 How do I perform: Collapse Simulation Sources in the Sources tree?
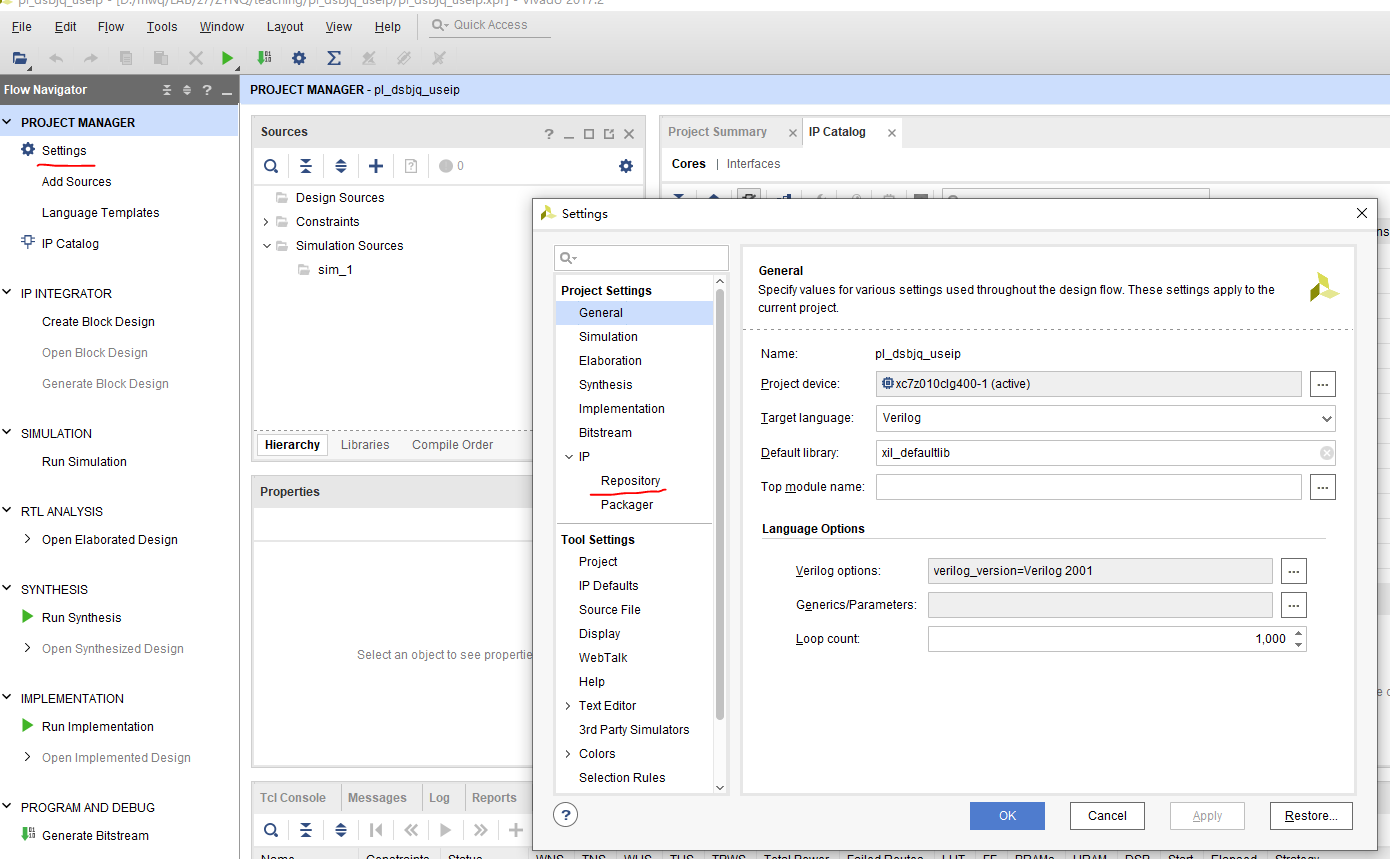266,246
